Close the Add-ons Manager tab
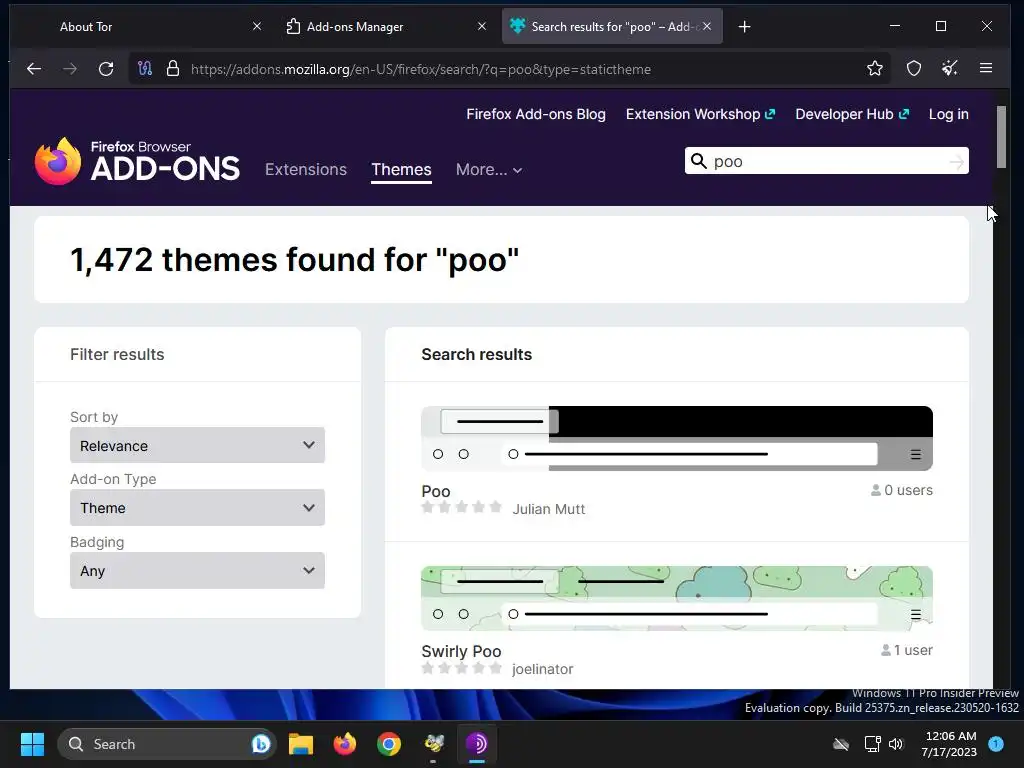The image size is (1024, 768). [481, 26]
